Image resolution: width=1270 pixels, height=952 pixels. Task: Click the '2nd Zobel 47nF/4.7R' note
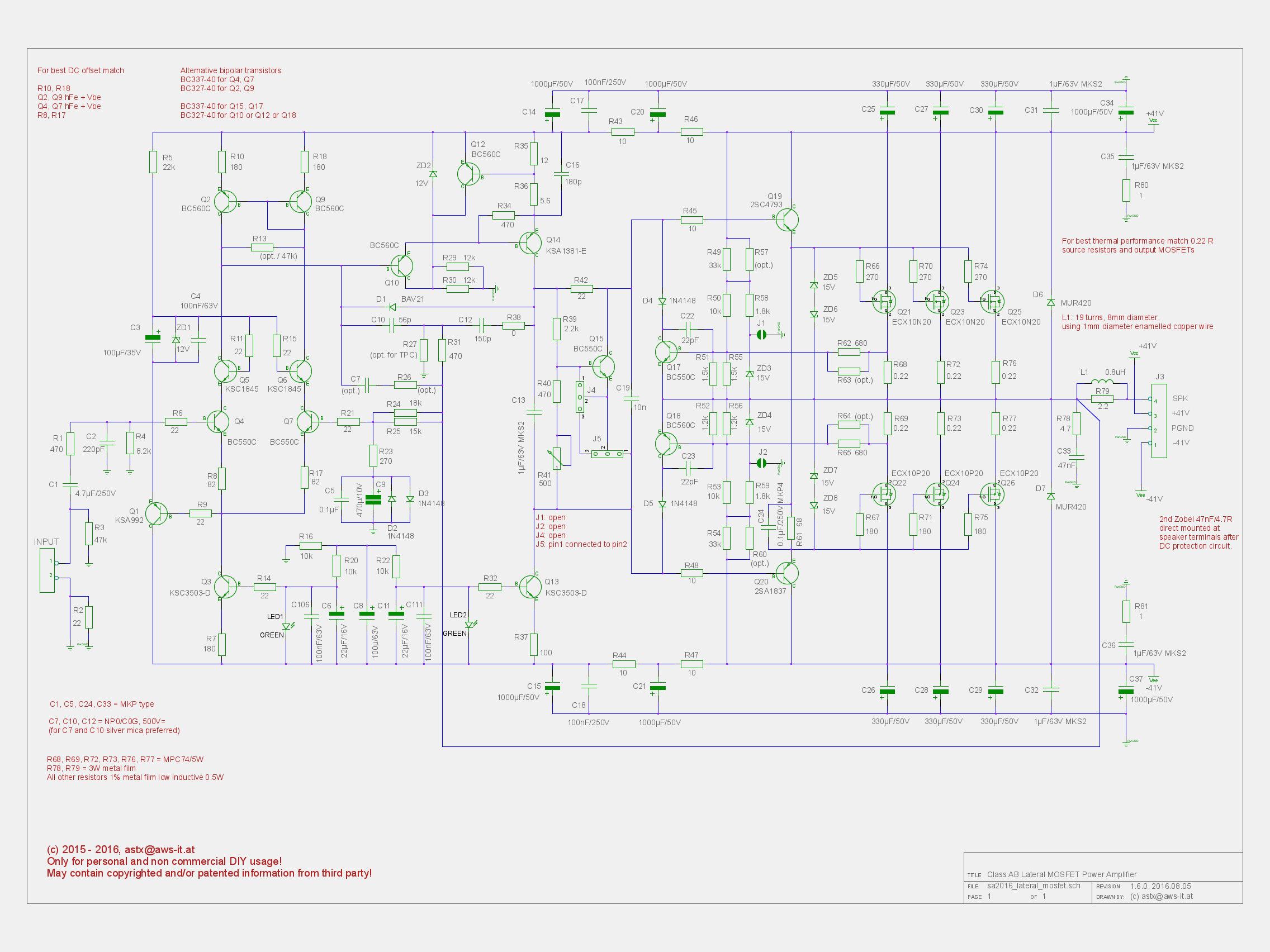point(1195,519)
